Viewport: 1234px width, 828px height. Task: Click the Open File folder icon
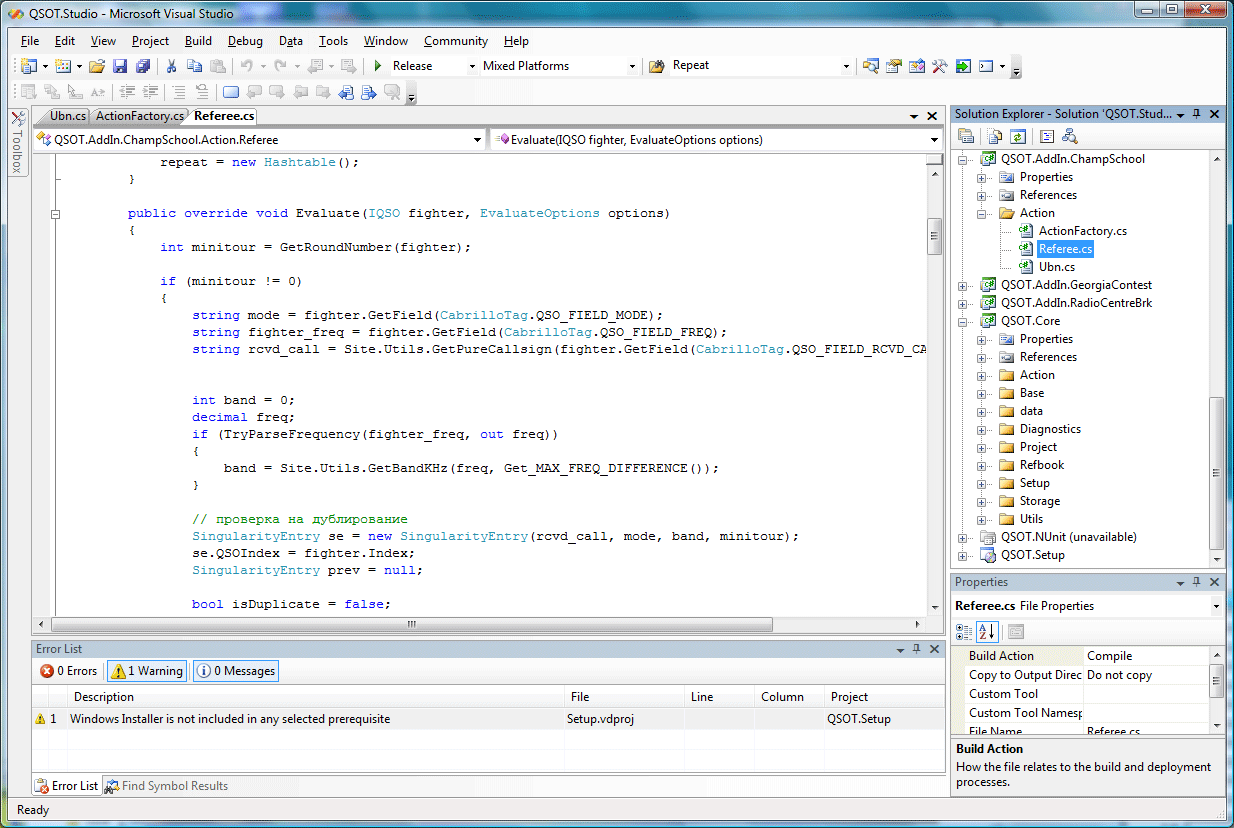point(97,66)
